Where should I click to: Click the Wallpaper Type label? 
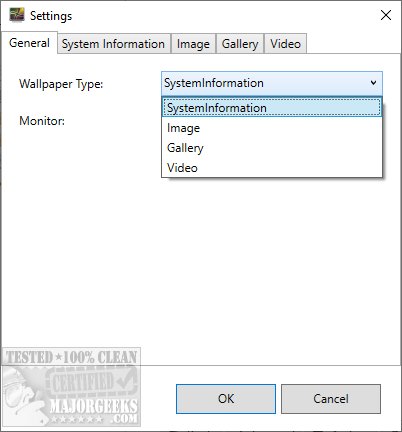[x=61, y=84]
